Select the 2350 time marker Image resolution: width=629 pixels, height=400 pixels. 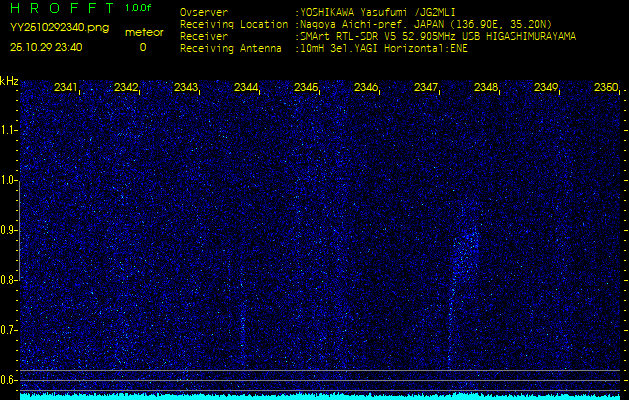[605, 88]
